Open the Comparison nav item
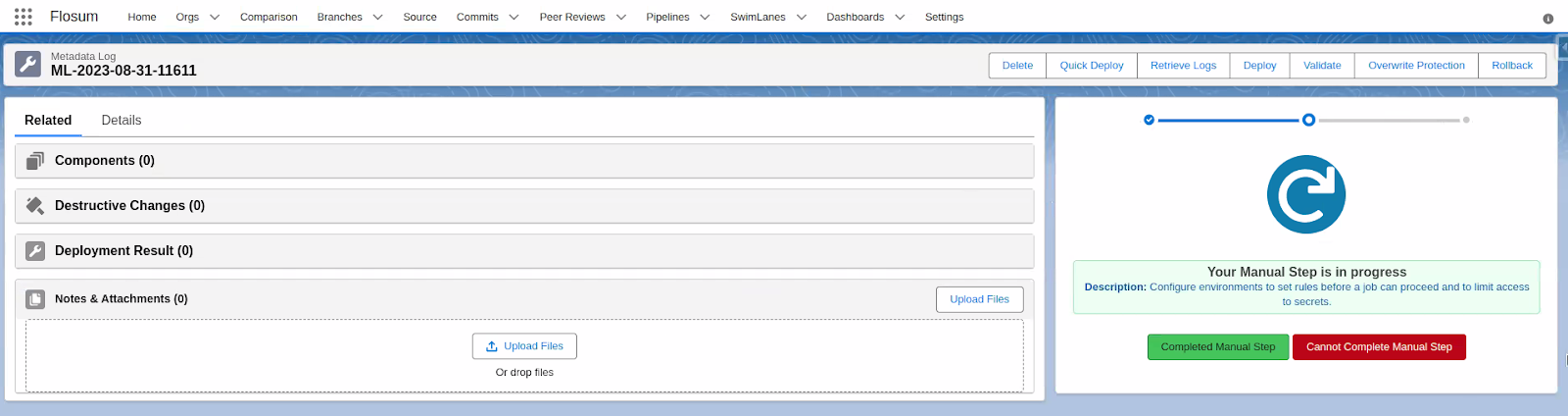Viewport: 1568px width, 416px height. coord(269,18)
